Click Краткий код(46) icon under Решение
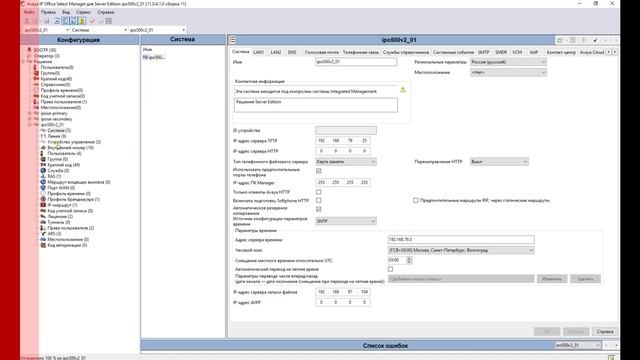Viewport: 640px width, 360px height. click(x=36, y=78)
